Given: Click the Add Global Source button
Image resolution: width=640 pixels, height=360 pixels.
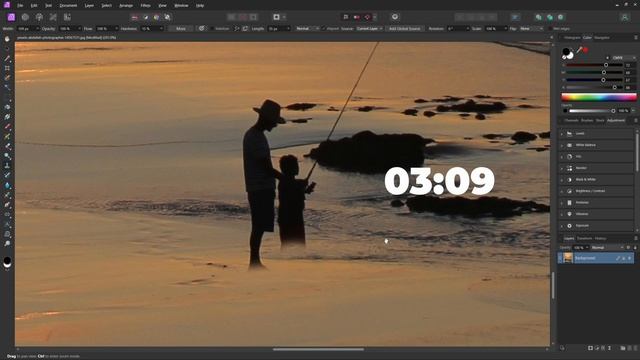Looking at the screenshot, I should 404,29.
